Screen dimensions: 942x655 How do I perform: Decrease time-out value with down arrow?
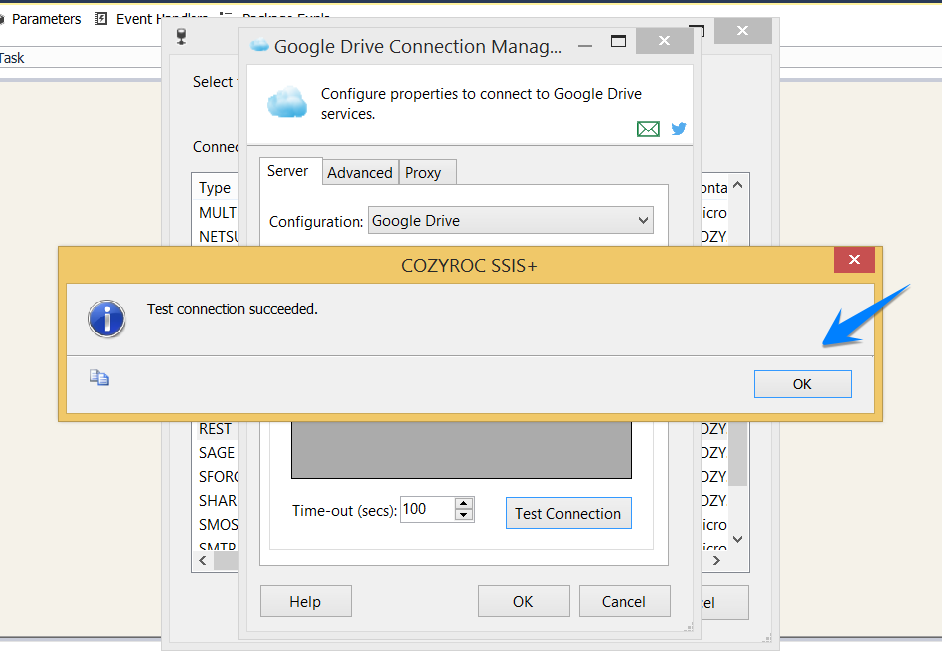(464, 515)
